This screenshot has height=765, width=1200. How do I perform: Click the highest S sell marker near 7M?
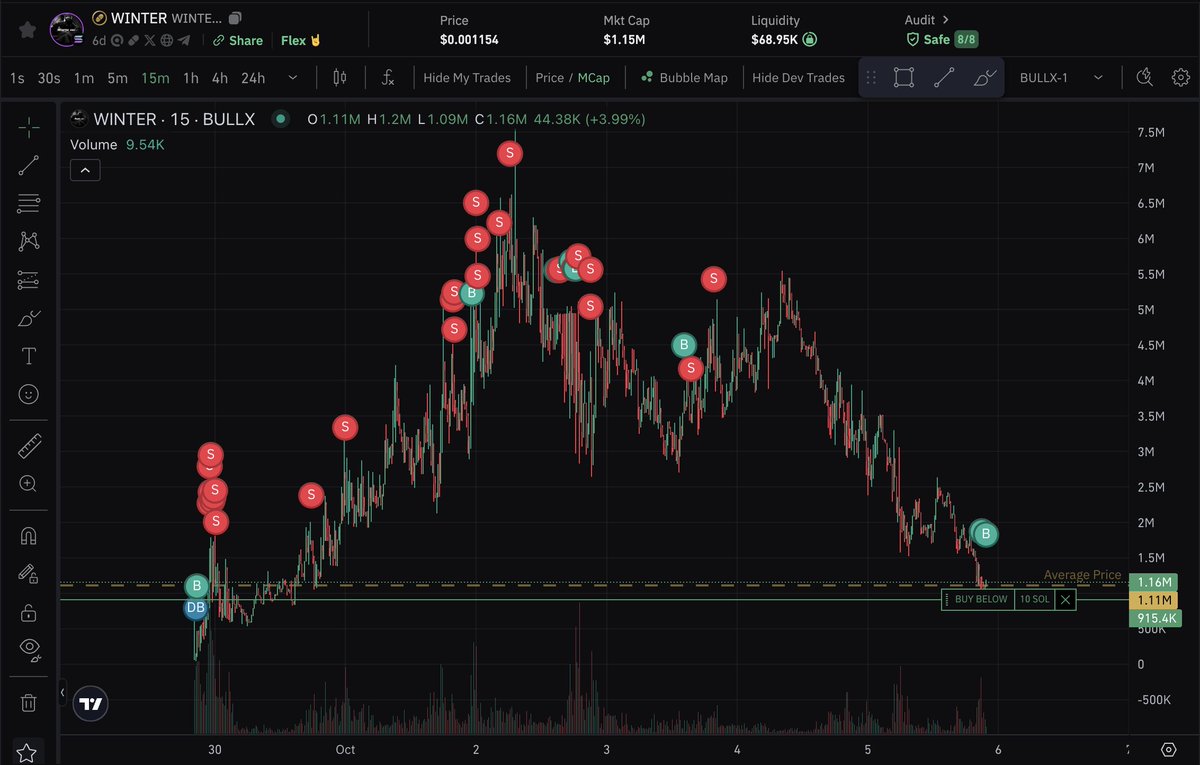coord(510,153)
